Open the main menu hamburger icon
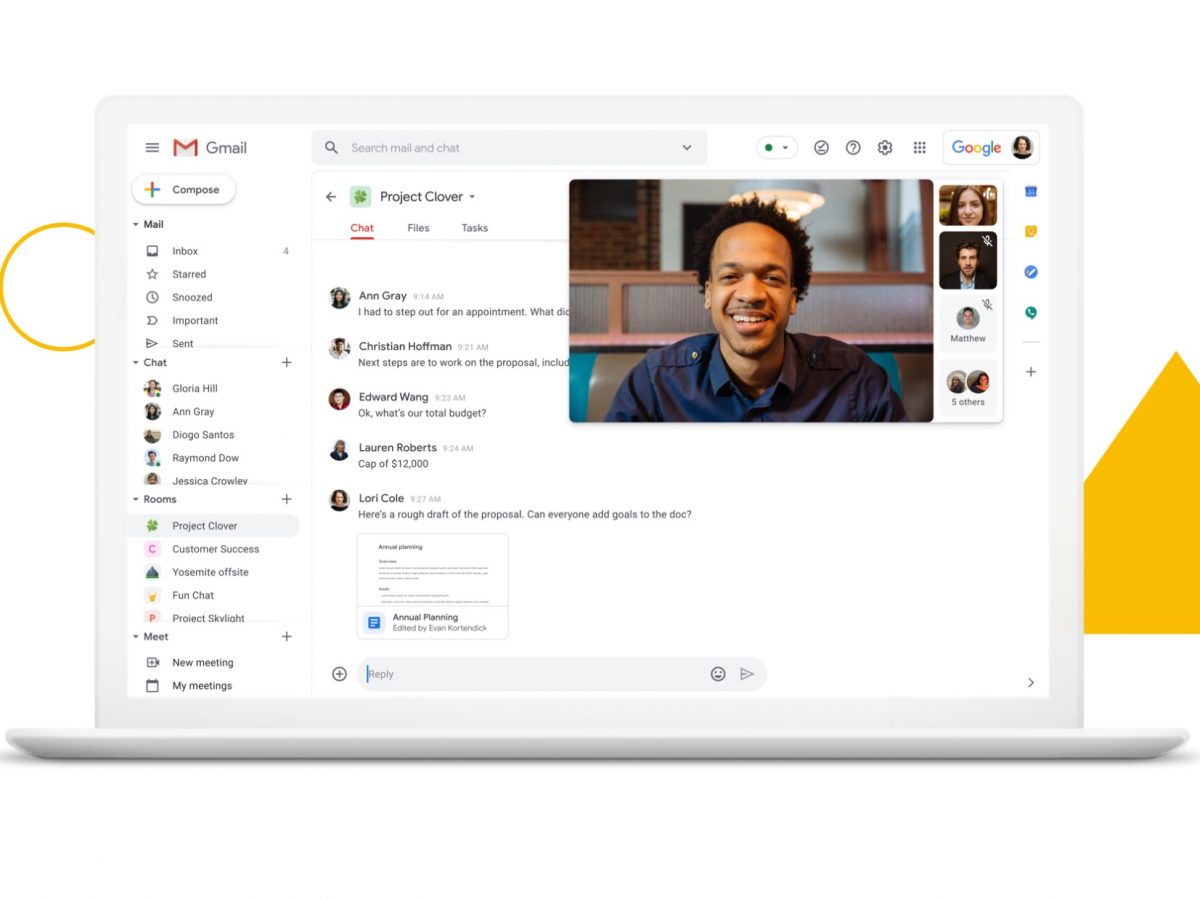Viewport: 1200px width, 900px height. pos(152,148)
